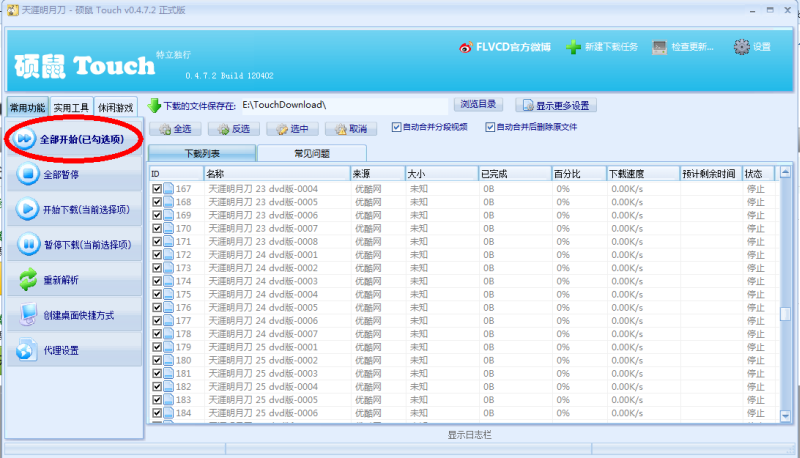Viewport: 800px width, 458px height.
Task: Sort by the 来源 column header
Action: pos(378,174)
